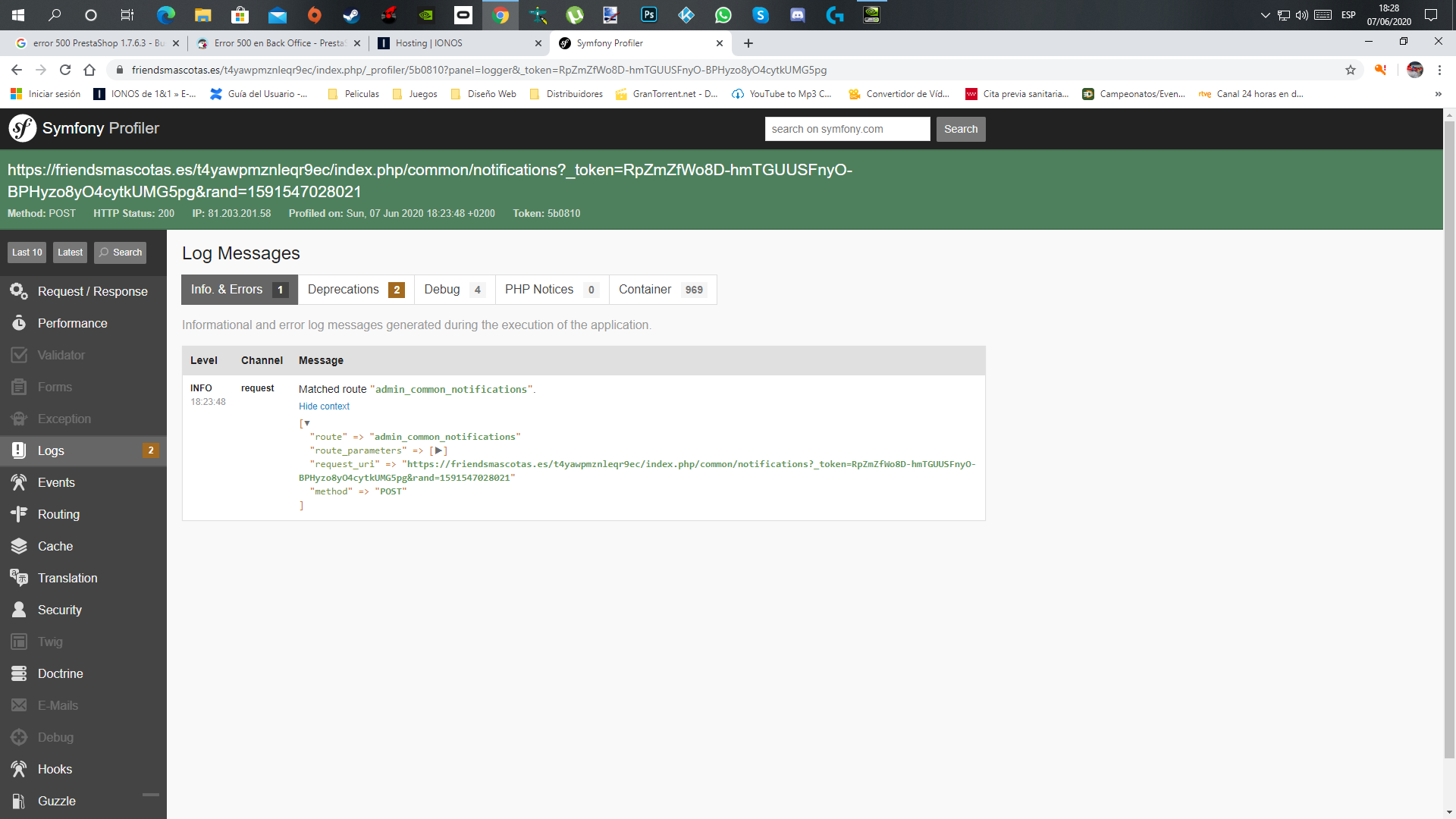Click the Last 10 button
The height and width of the screenshot is (819, 1456).
pos(27,253)
